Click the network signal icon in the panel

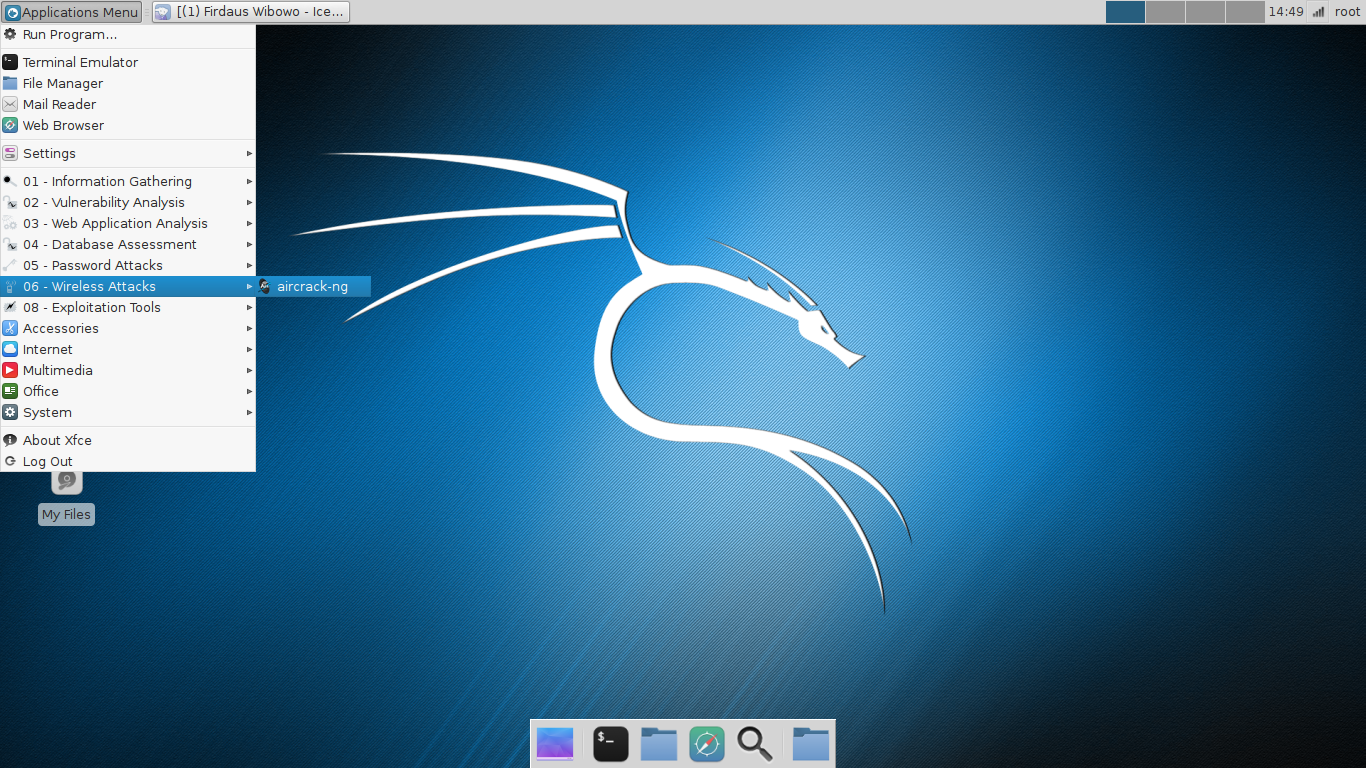1318,11
